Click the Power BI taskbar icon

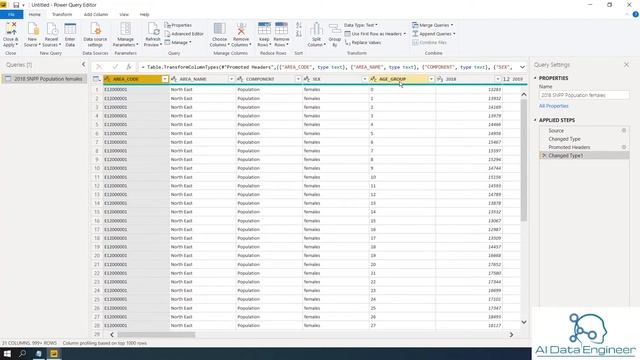click(x=54, y=354)
